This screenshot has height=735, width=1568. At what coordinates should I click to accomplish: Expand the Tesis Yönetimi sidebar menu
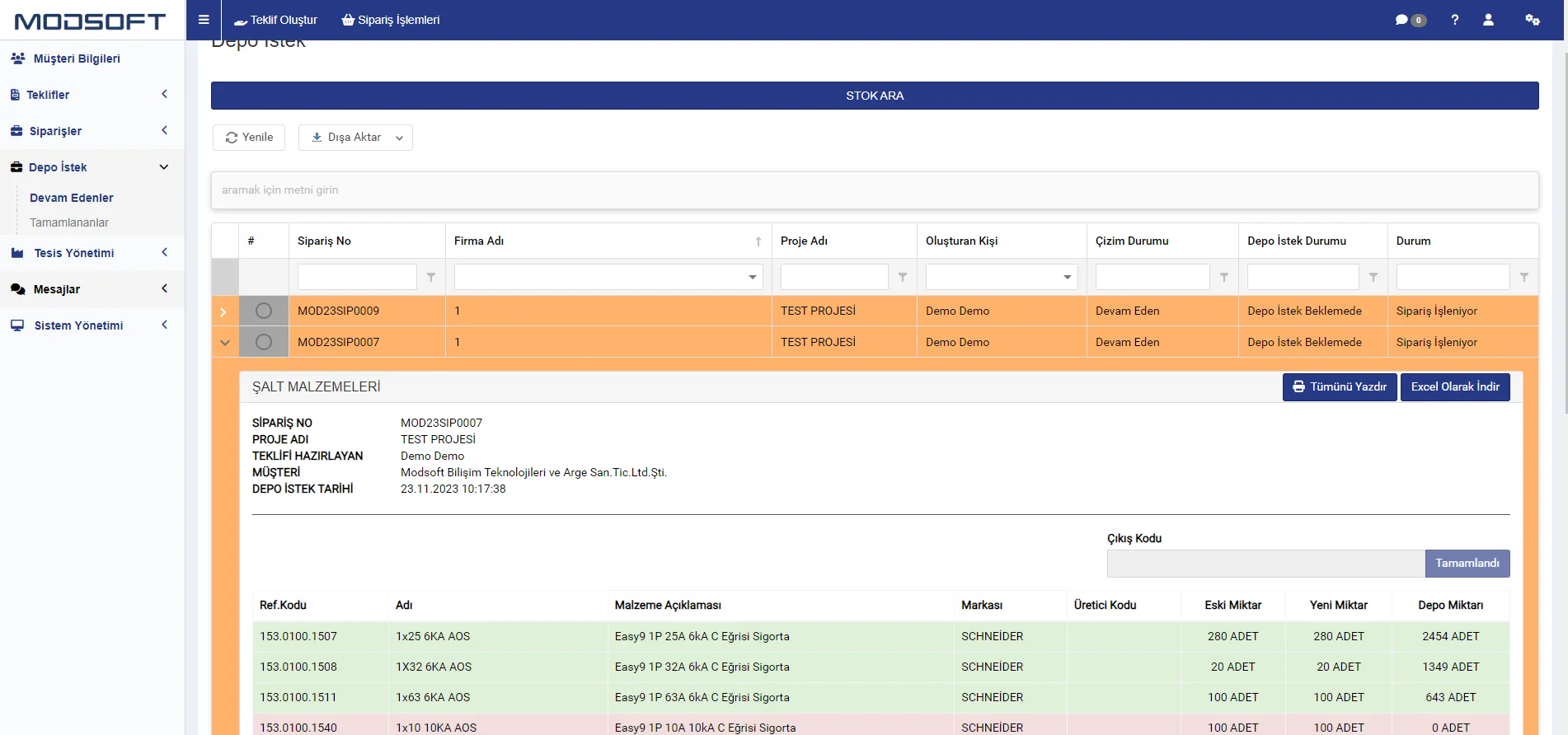(x=92, y=253)
